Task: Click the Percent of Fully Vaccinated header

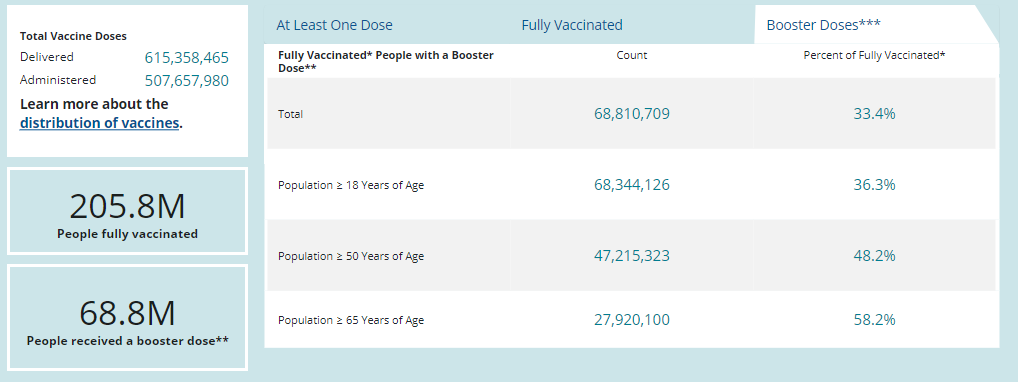Action: pyautogui.click(x=875, y=55)
